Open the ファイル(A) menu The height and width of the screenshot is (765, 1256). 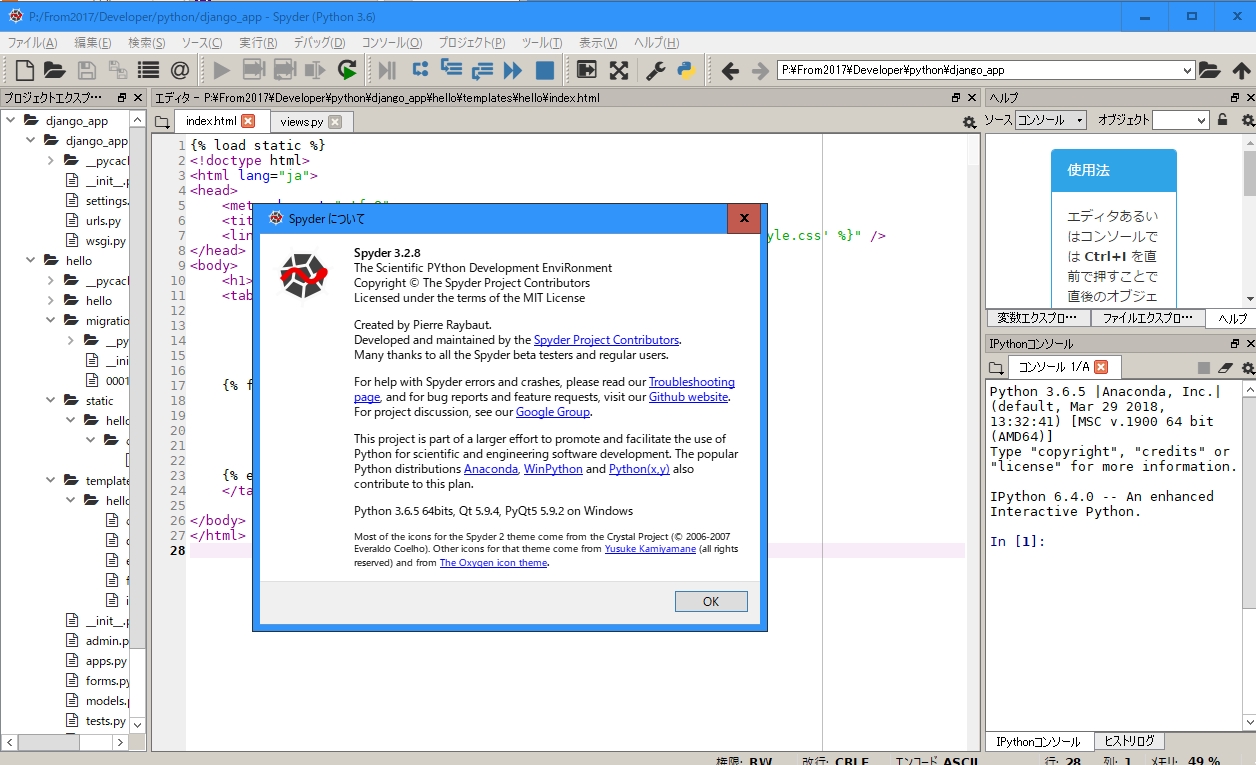tap(32, 43)
